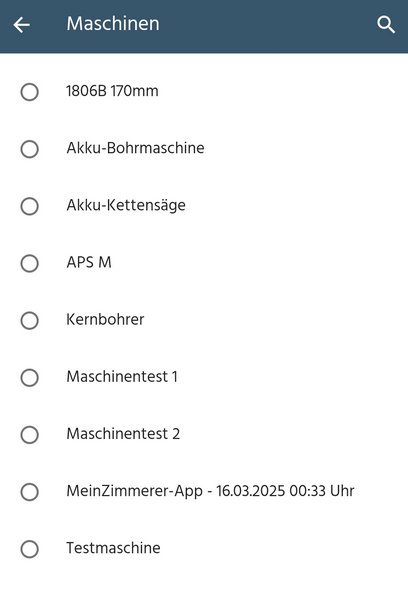The height and width of the screenshot is (595, 408).
Task: Tap the Kernbohrer text label
Action: pyautogui.click(x=105, y=320)
